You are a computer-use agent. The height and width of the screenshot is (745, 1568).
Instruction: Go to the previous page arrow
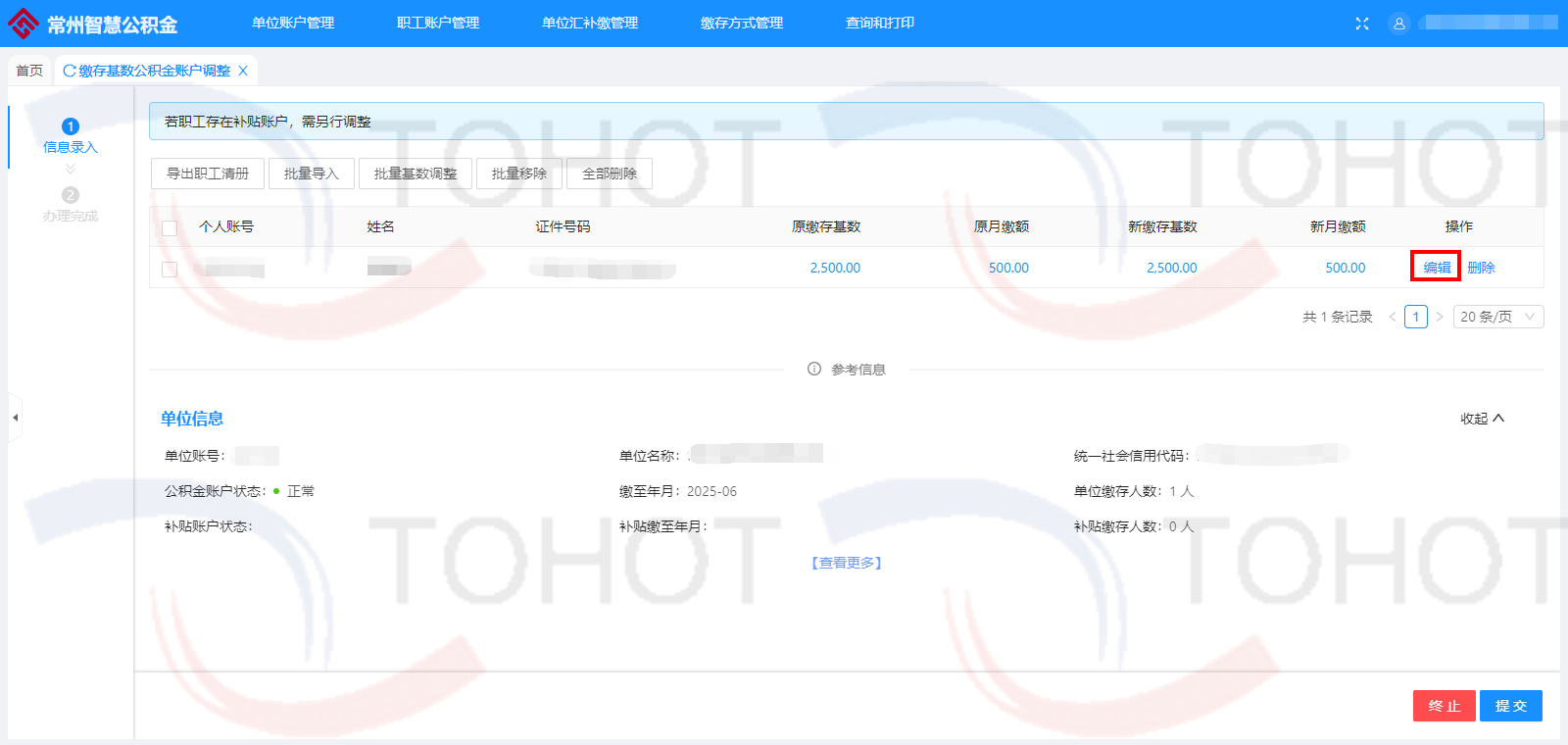click(x=1392, y=317)
